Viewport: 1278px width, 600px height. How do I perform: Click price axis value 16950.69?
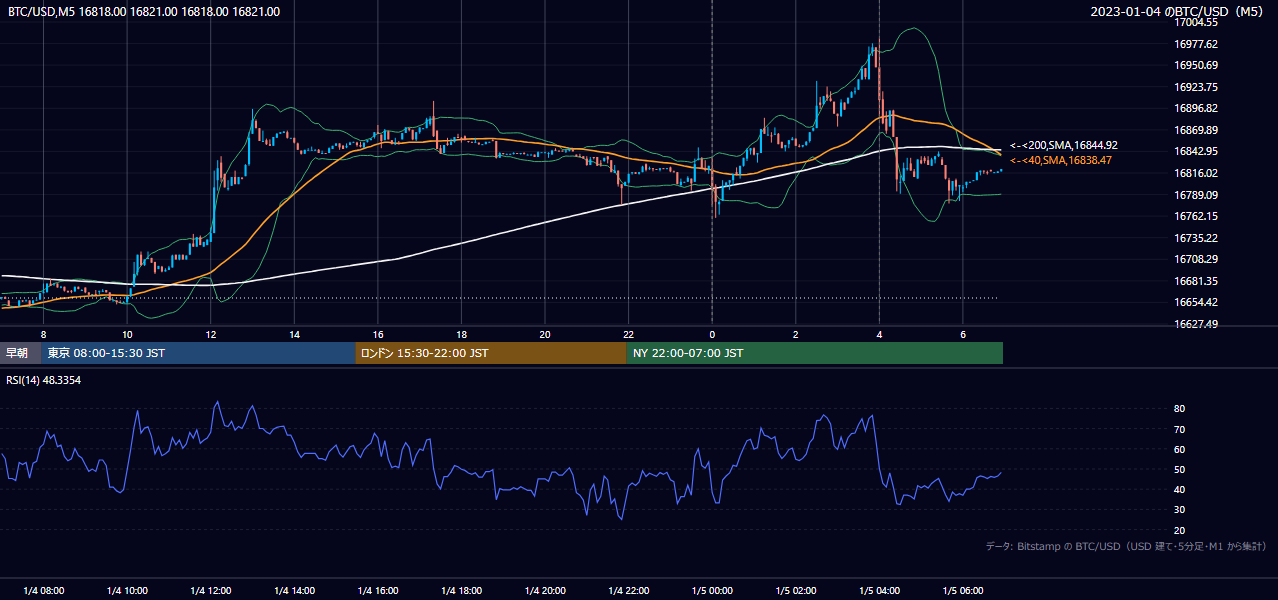tap(1196, 65)
